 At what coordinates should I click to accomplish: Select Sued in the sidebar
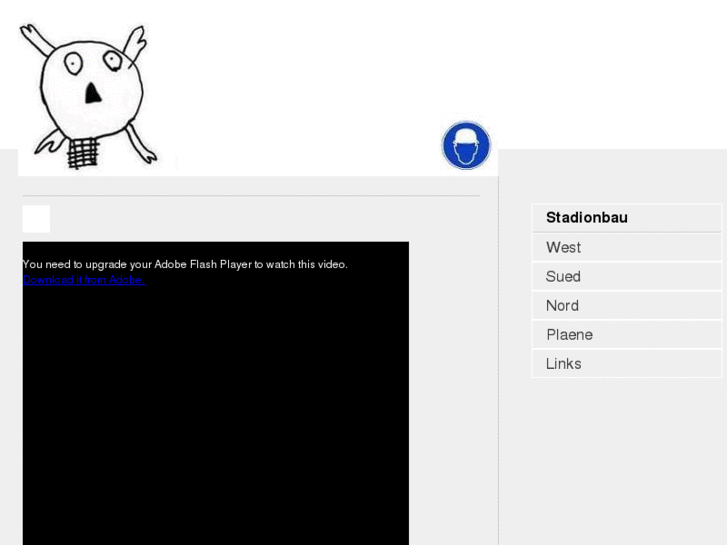(x=627, y=276)
